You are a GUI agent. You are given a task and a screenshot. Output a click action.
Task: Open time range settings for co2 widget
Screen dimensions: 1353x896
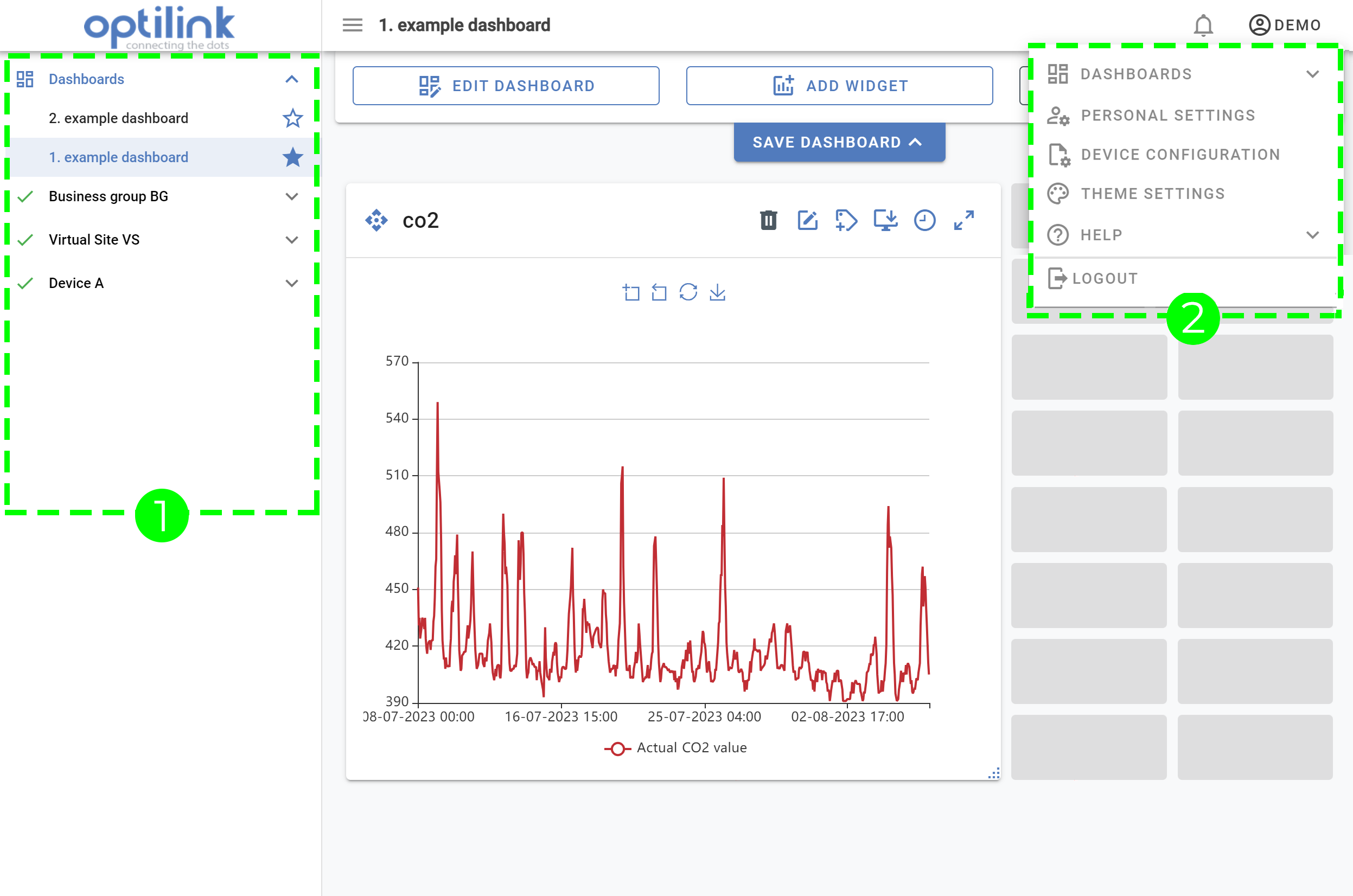pyautogui.click(x=924, y=220)
